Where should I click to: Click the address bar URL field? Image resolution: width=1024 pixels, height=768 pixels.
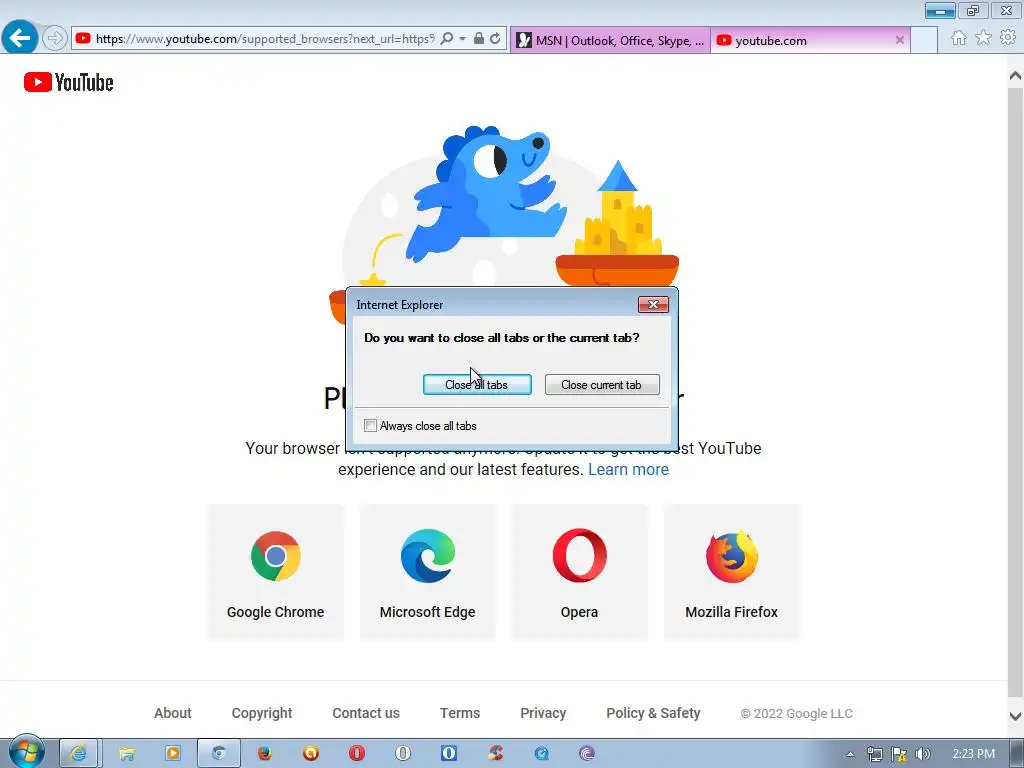pyautogui.click(x=264, y=39)
